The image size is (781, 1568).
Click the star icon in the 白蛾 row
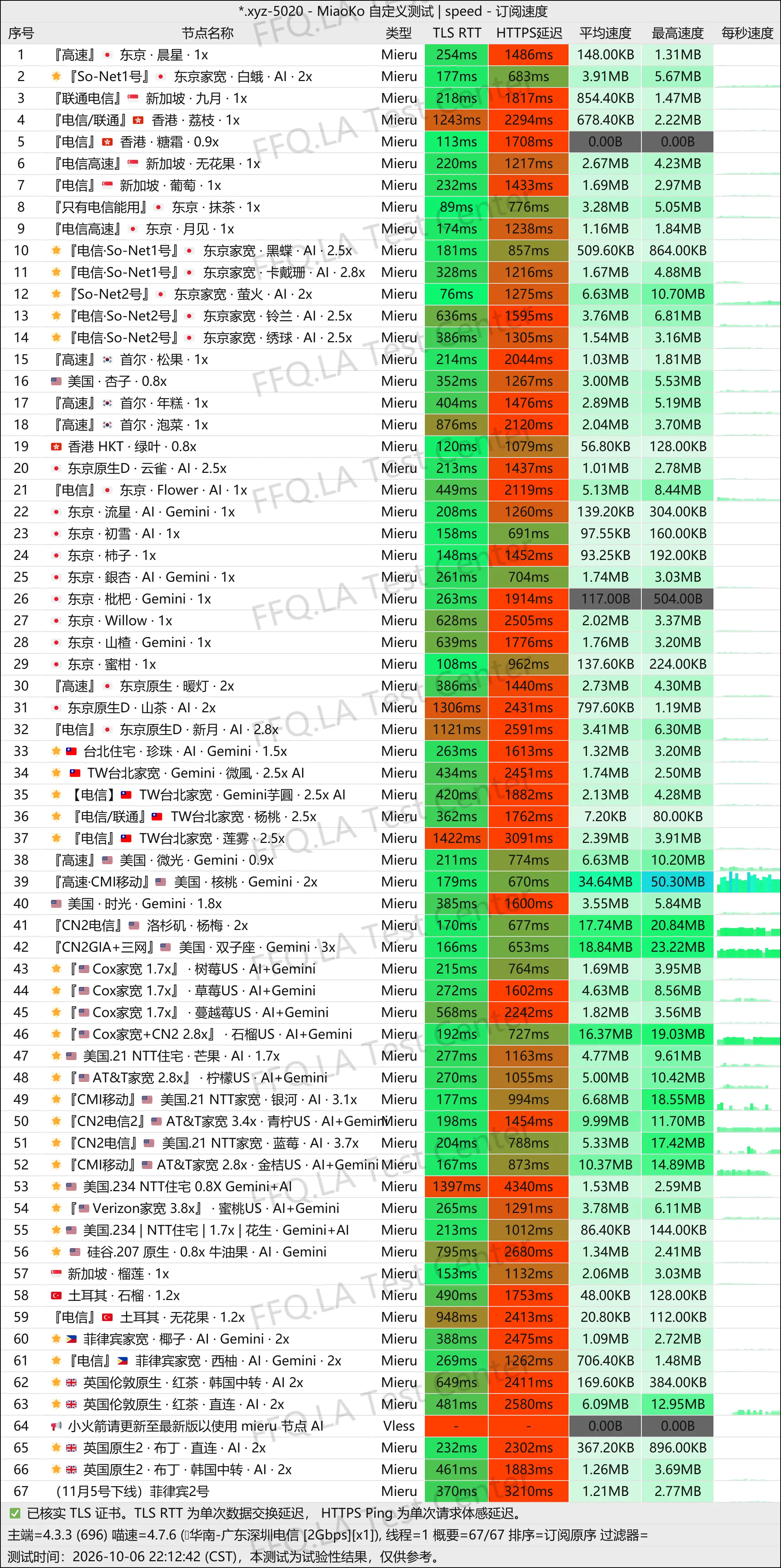tap(57, 77)
